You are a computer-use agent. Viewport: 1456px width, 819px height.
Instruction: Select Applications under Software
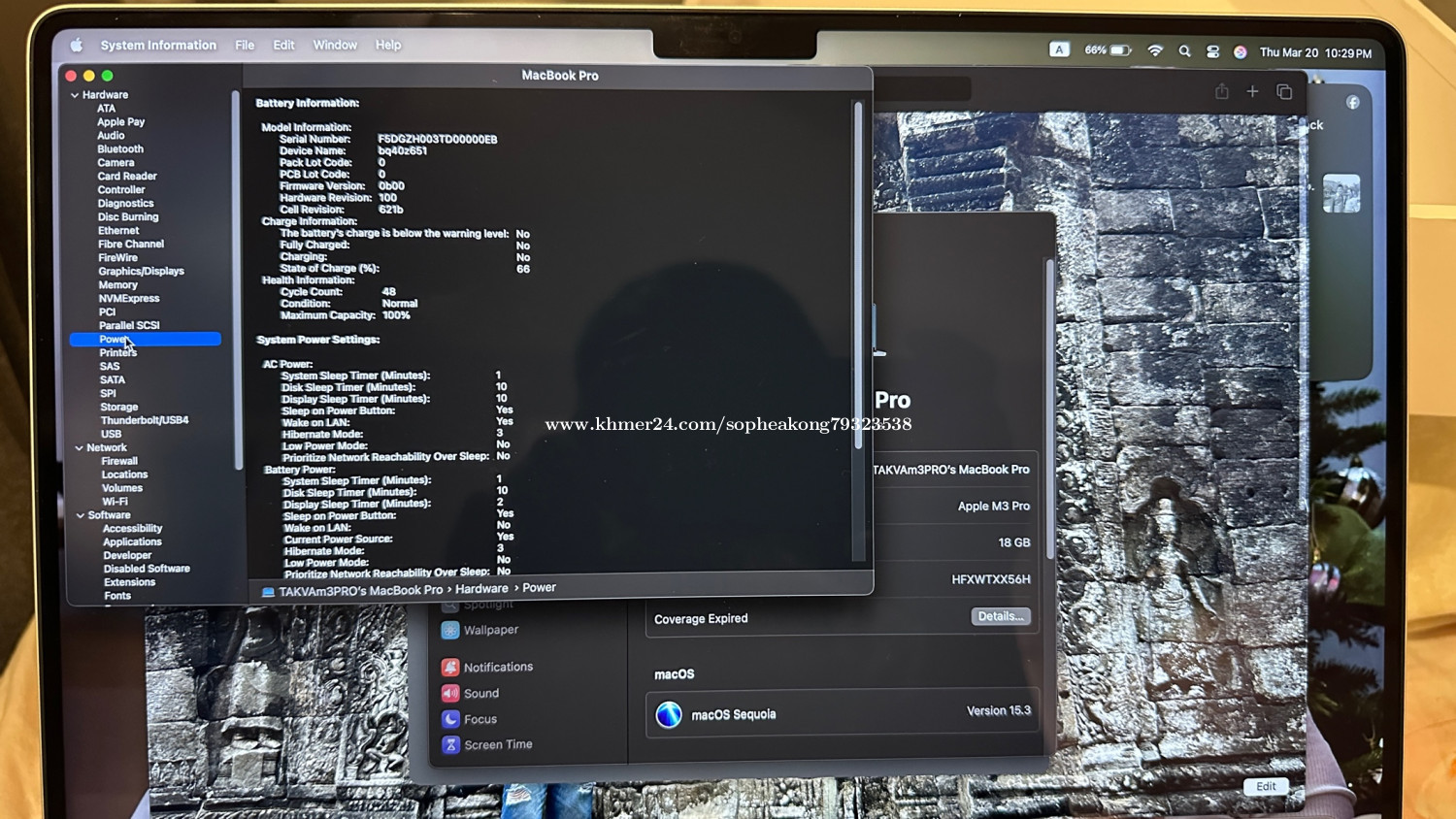coord(132,542)
